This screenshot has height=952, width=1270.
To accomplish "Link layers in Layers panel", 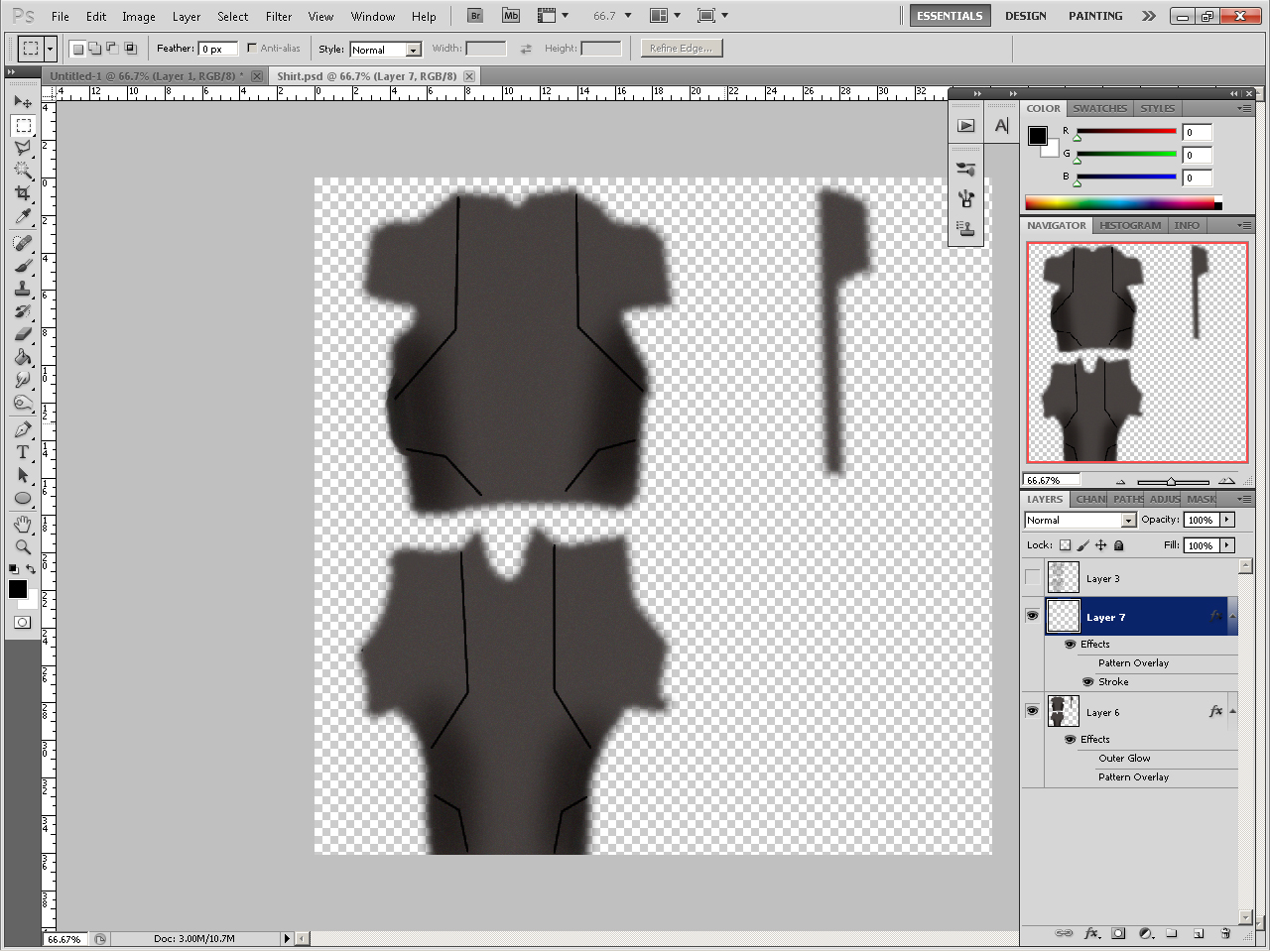I will point(1064,933).
